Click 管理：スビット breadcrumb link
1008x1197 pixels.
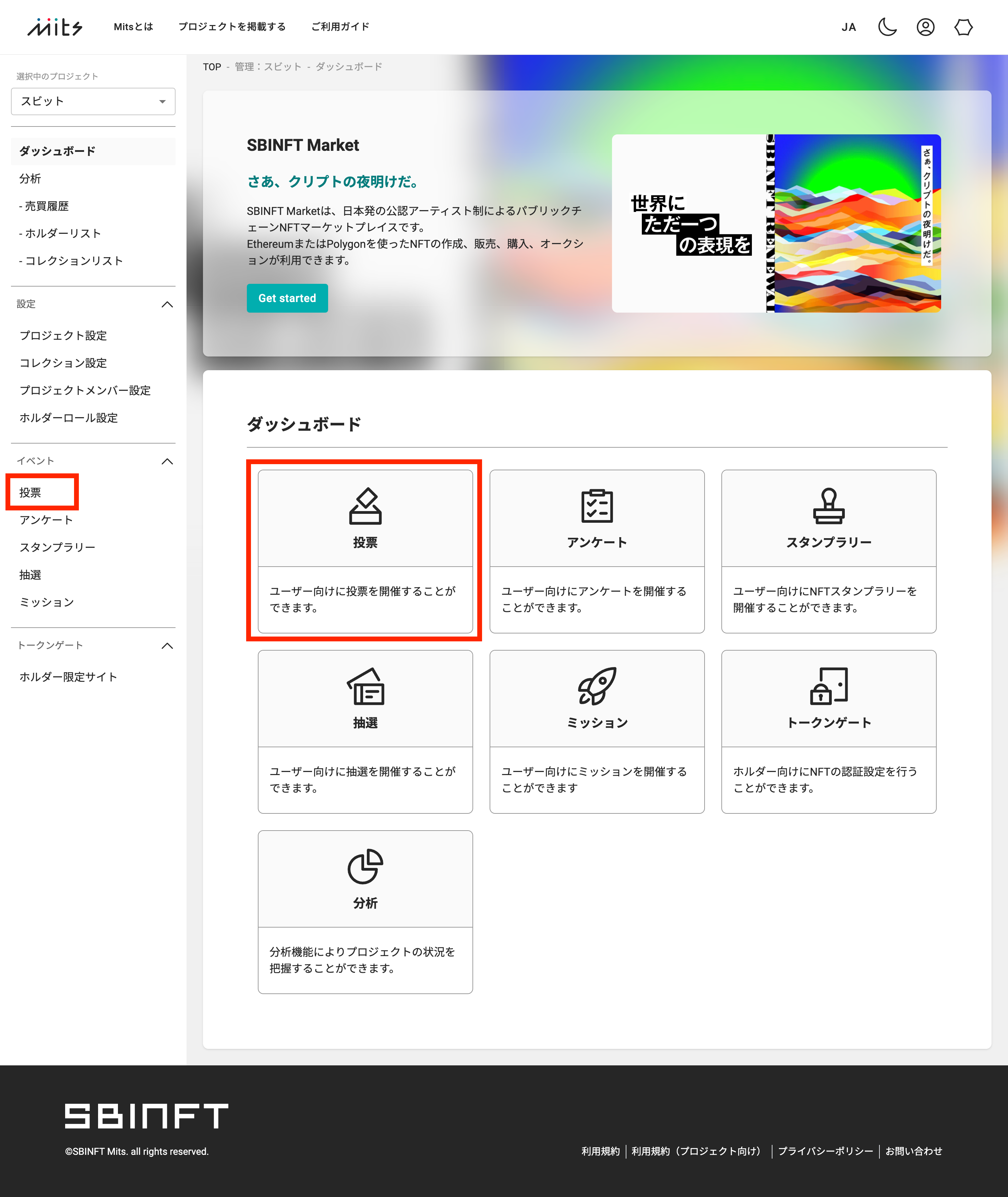coord(268,67)
